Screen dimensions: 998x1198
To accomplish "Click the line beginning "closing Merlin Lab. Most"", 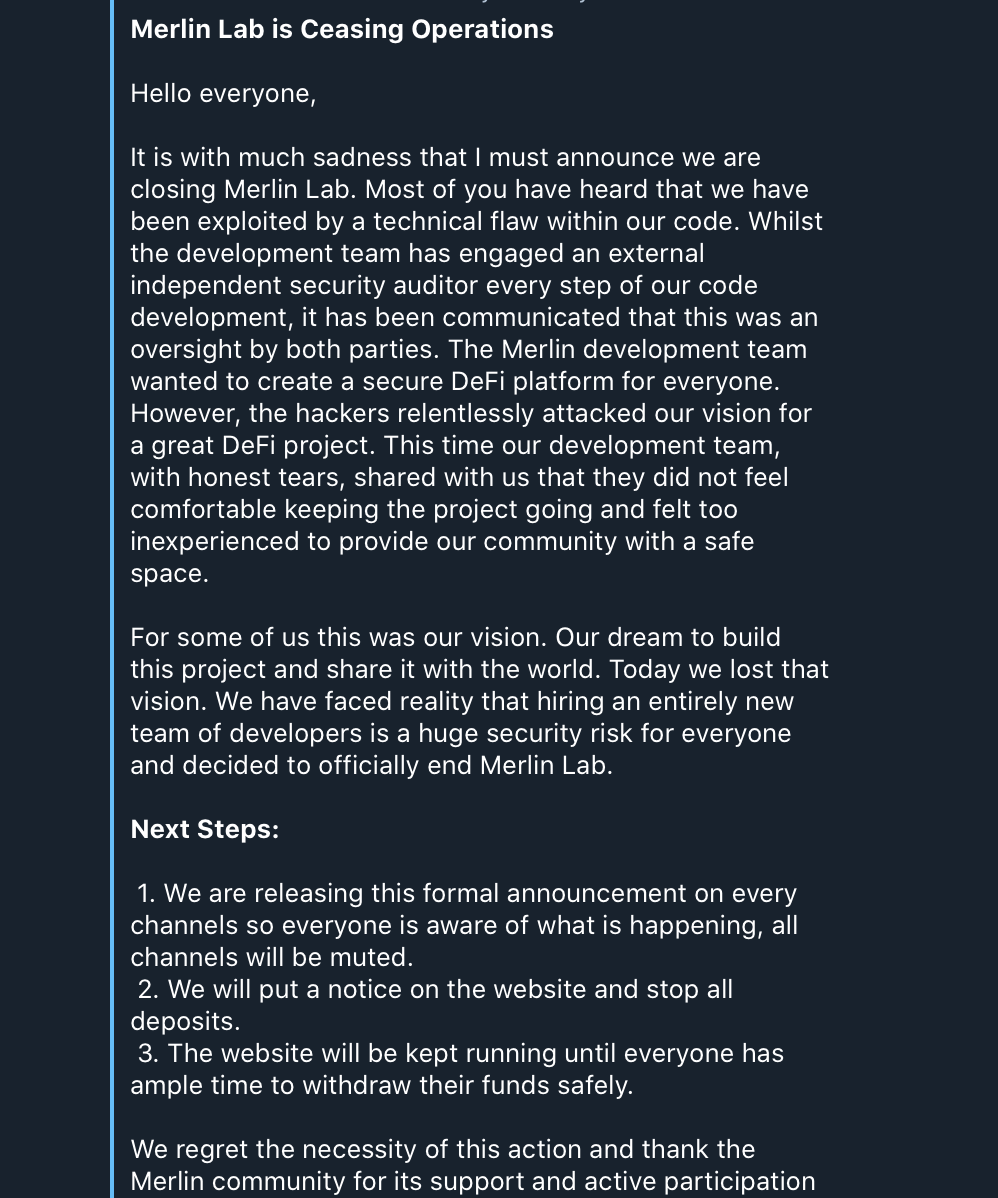I will 469,189.
